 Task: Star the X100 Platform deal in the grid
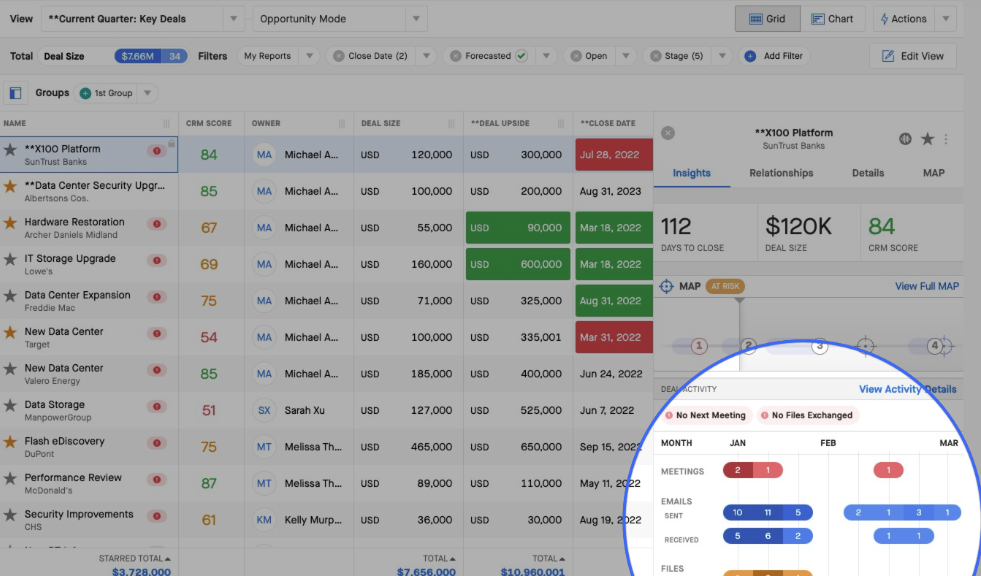tap(10, 149)
